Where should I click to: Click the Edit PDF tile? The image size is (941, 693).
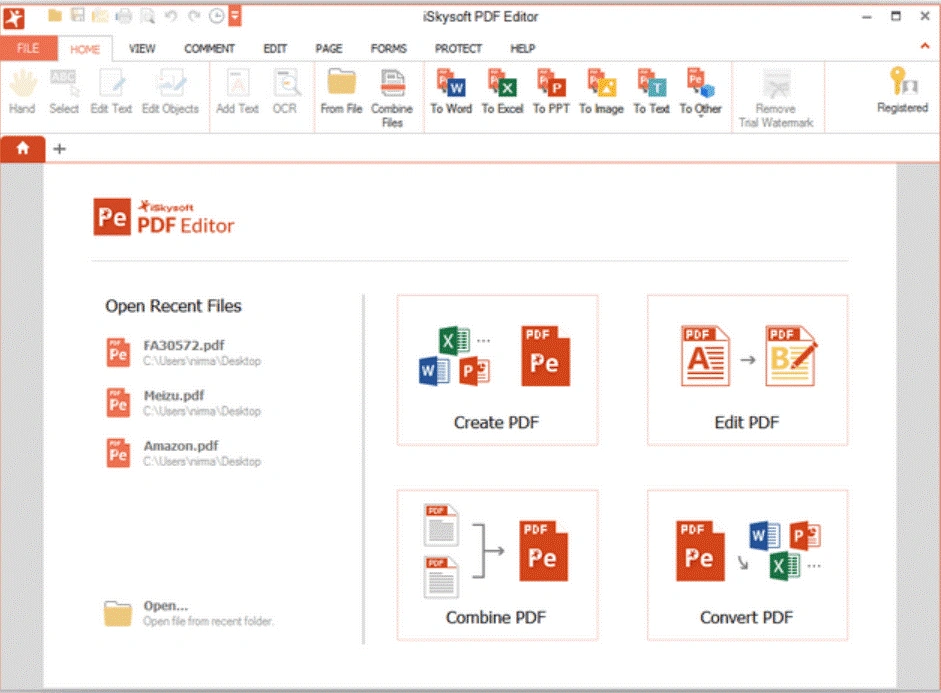click(x=747, y=370)
